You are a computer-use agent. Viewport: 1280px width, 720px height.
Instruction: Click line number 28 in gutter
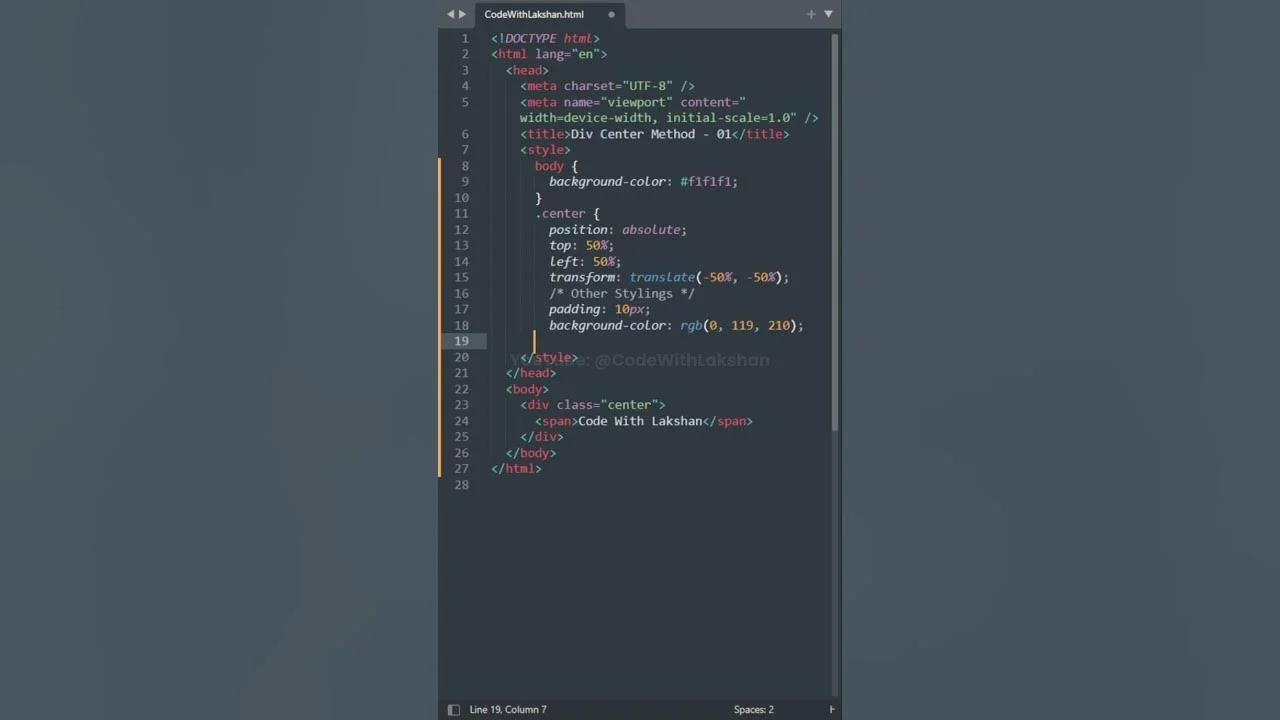[461, 485]
